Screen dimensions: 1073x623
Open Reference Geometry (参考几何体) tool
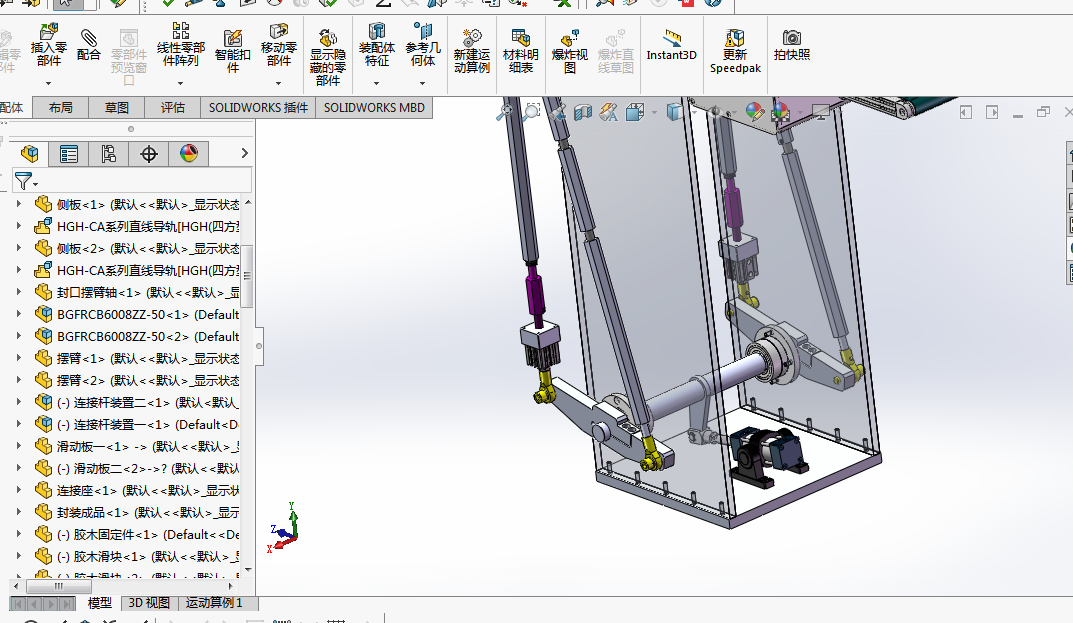pos(423,45)
